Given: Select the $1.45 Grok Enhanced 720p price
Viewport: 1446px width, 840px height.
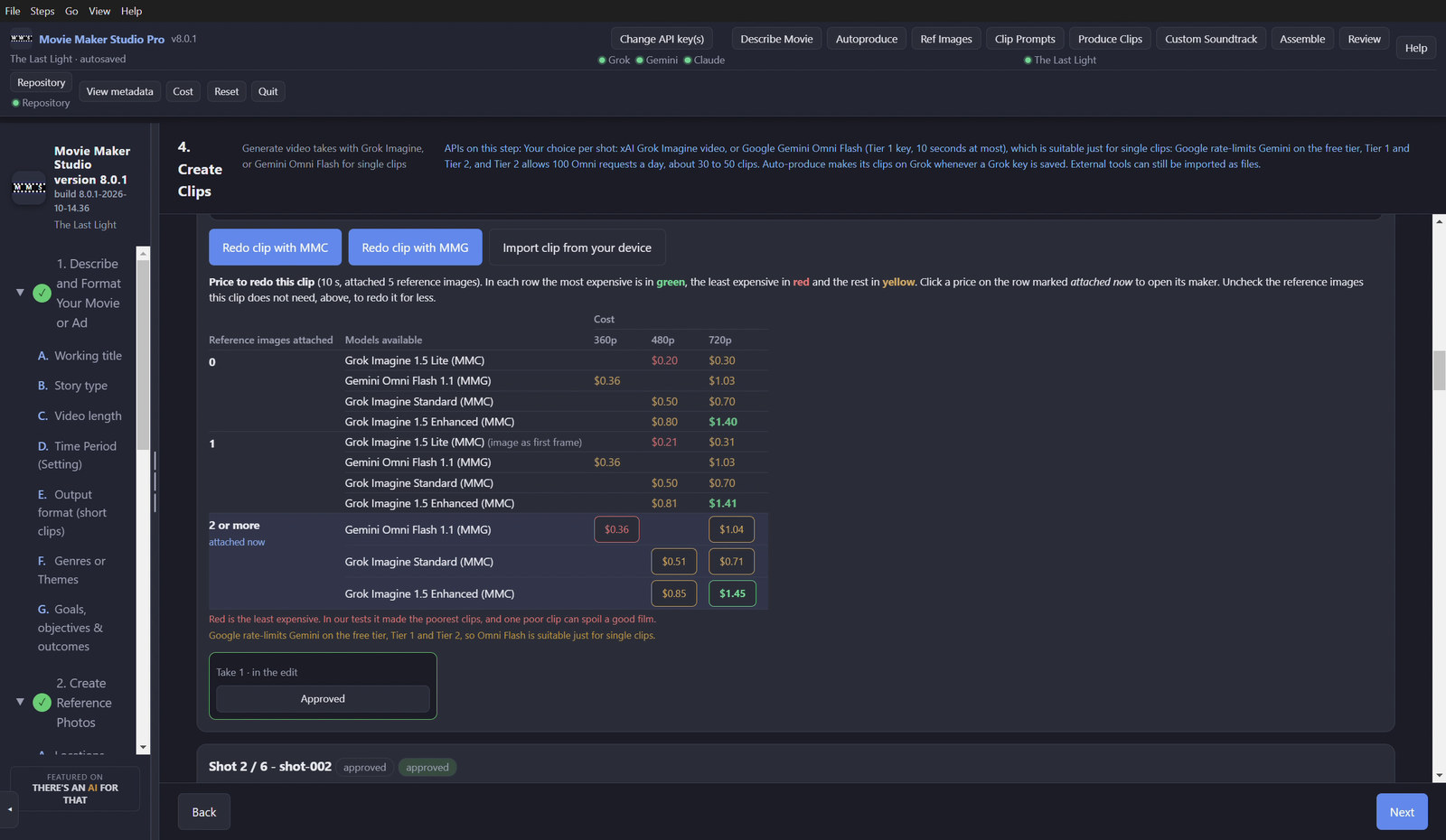Looking at the screenshot, I should (x=732, y=593).
